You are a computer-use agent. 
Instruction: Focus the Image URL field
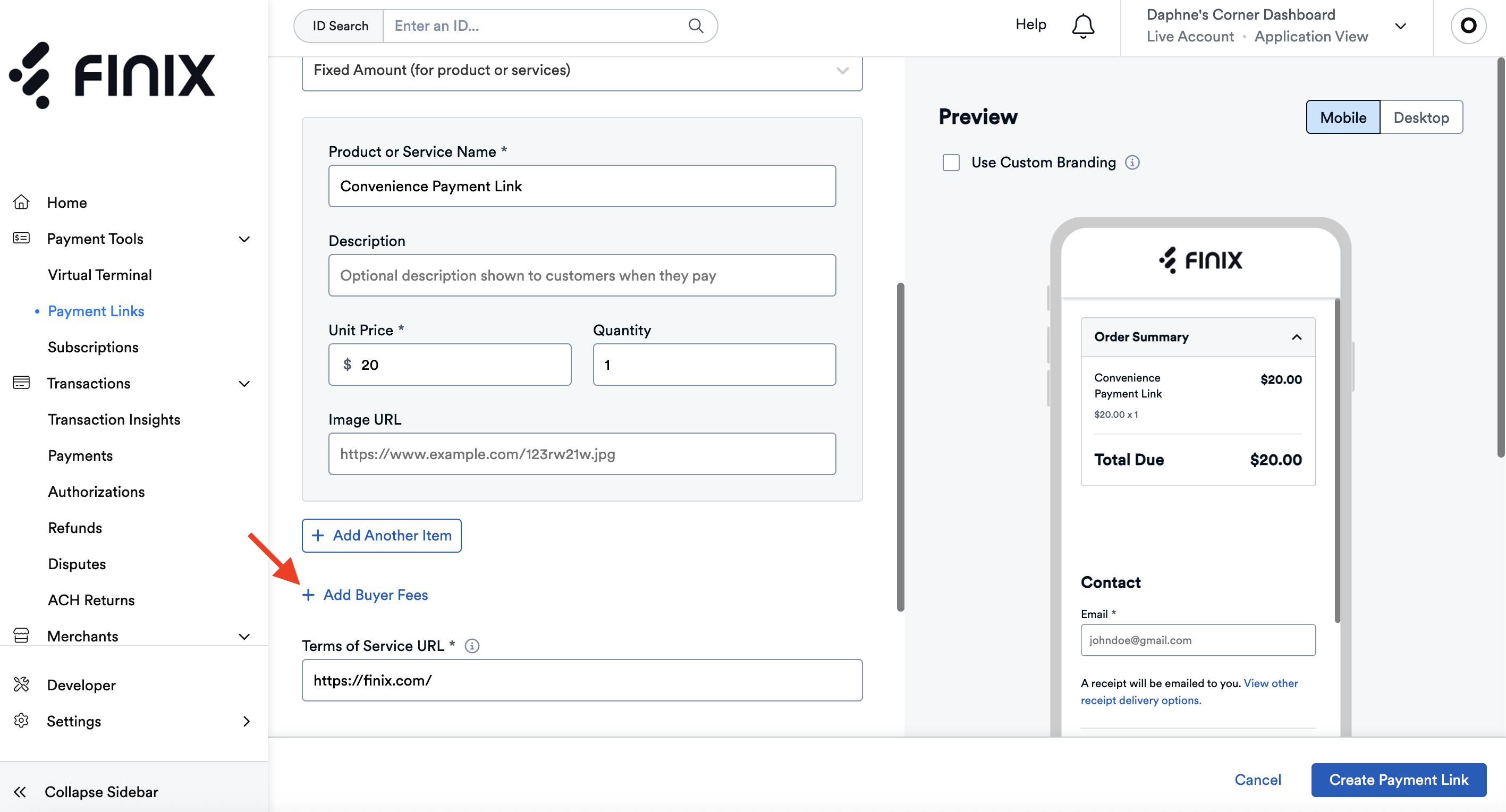pyautogui.click(x=582, y=454)
